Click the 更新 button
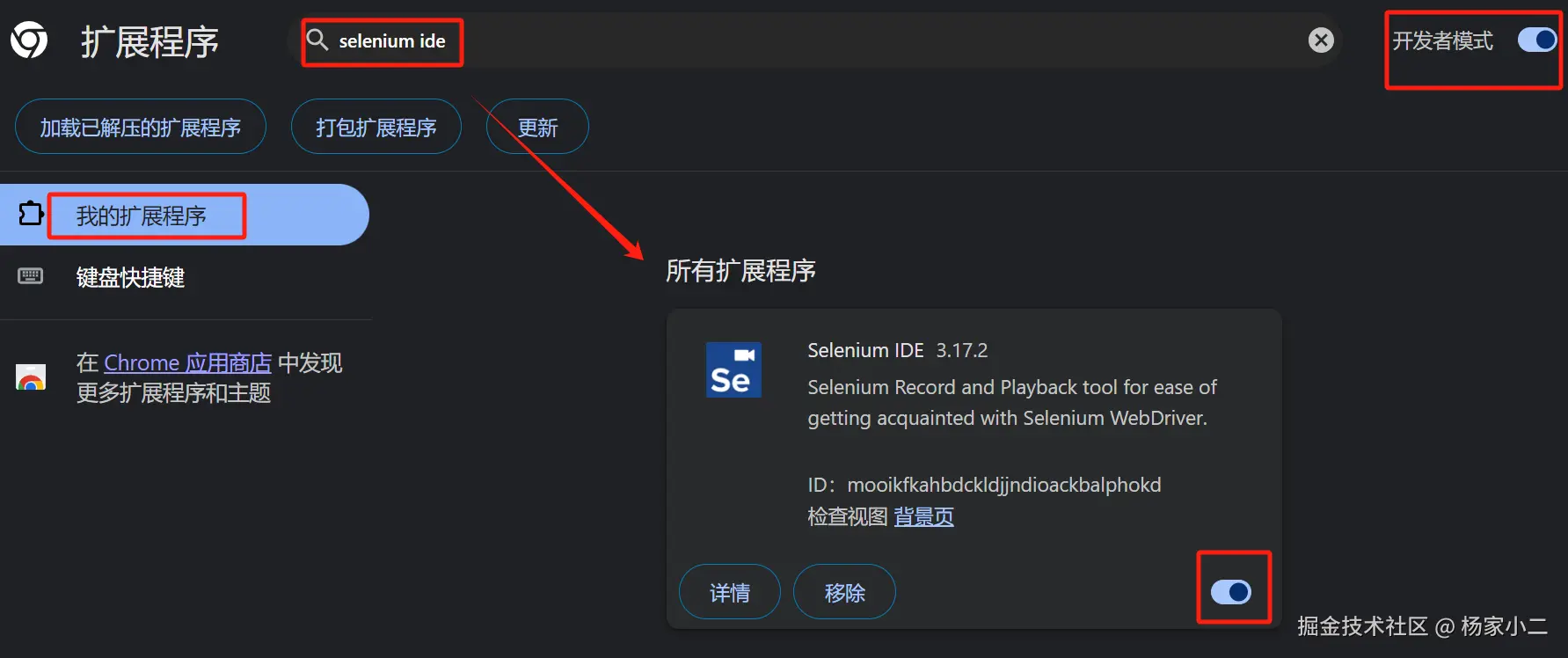This screenshot has height=658, width=1568. [537, 128]
